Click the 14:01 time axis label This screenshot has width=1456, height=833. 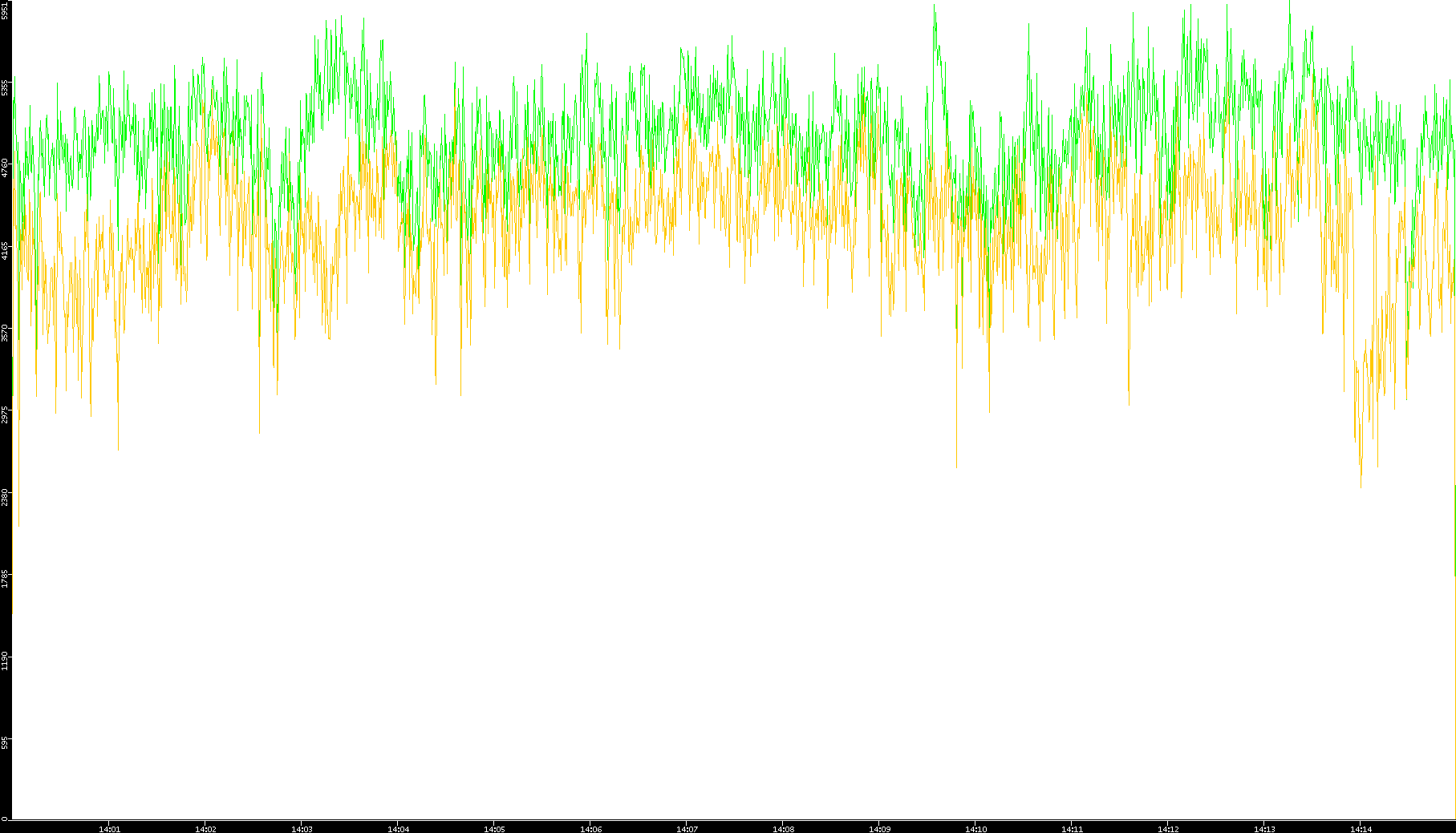(x=109, y=829)
